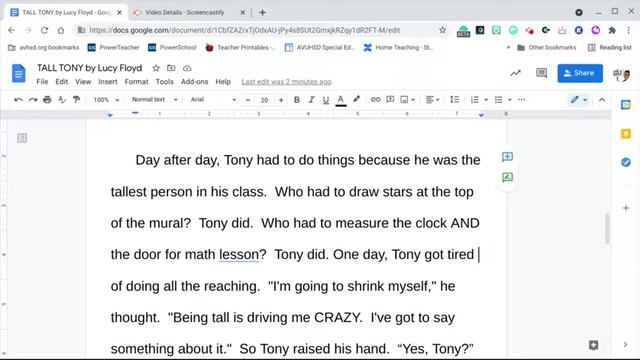The height and width of the screenshot is (360, 640).
Task: Open line spacing options
Action: click(x=454, y=100)
